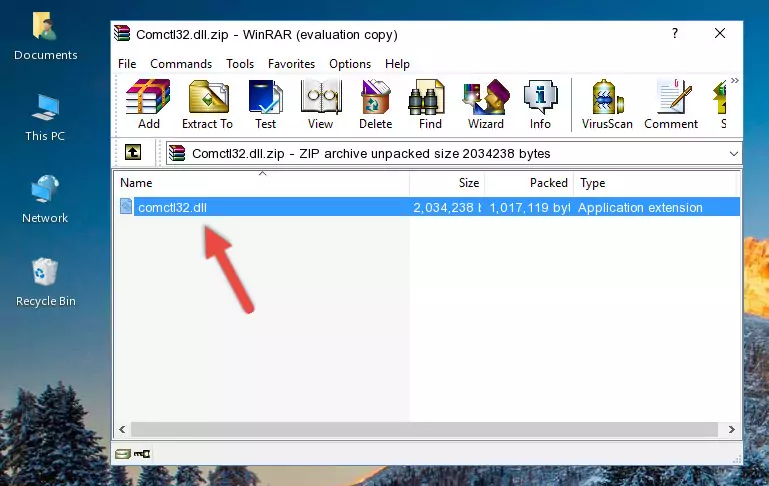This screenshot has width=769, height=486.
Task: Go up one folder level
Action: point(133,153)
